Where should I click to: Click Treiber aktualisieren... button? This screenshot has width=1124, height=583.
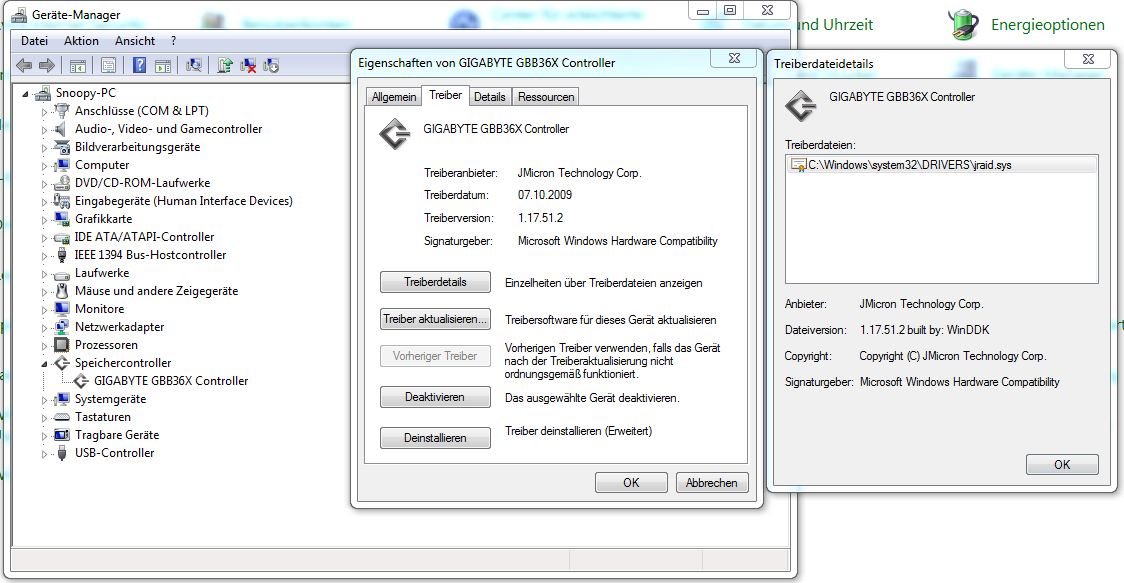click(x=435, y=319)
